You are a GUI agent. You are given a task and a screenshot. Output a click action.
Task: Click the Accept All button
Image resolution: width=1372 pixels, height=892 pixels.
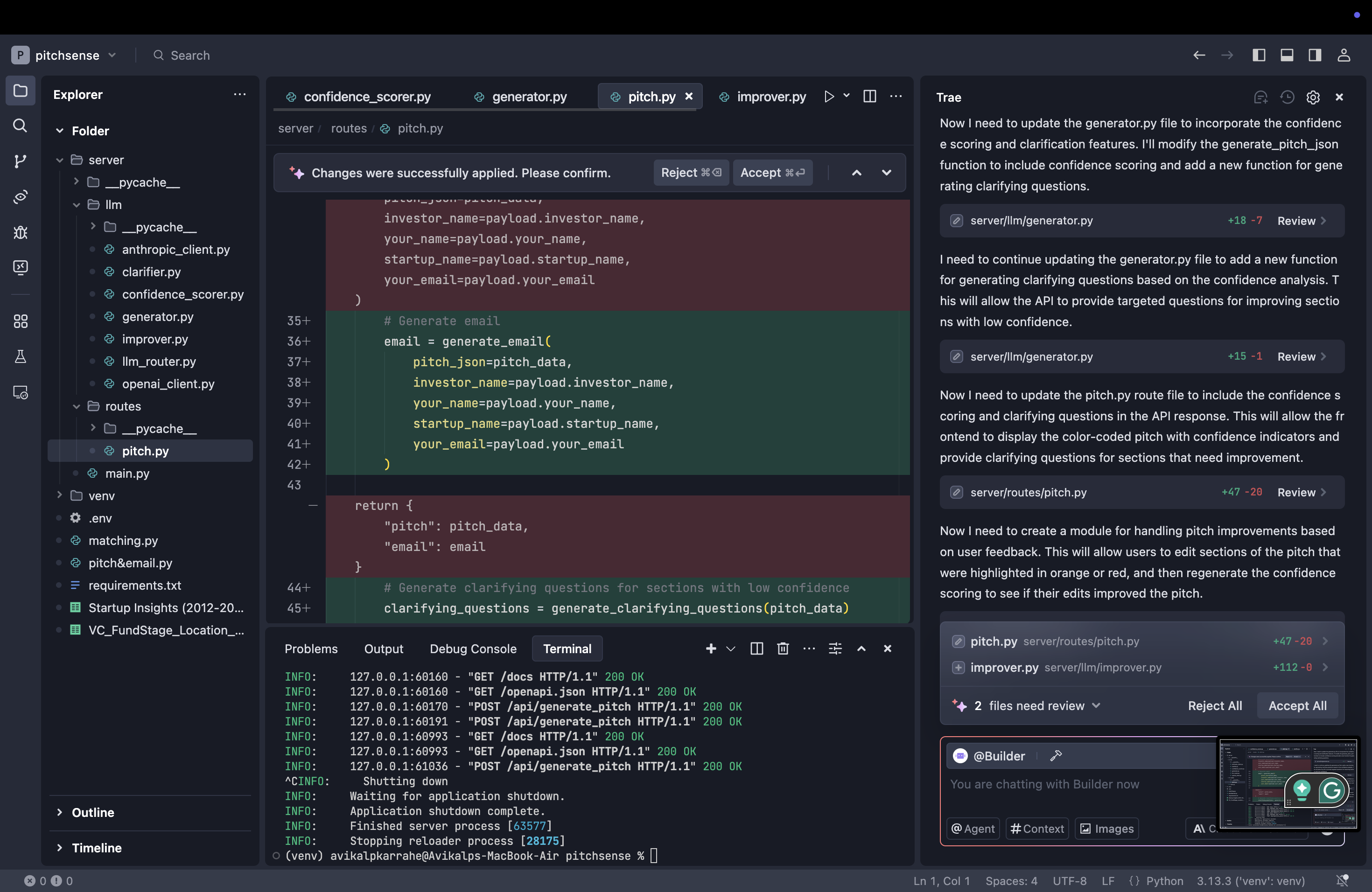(1297, 706)
